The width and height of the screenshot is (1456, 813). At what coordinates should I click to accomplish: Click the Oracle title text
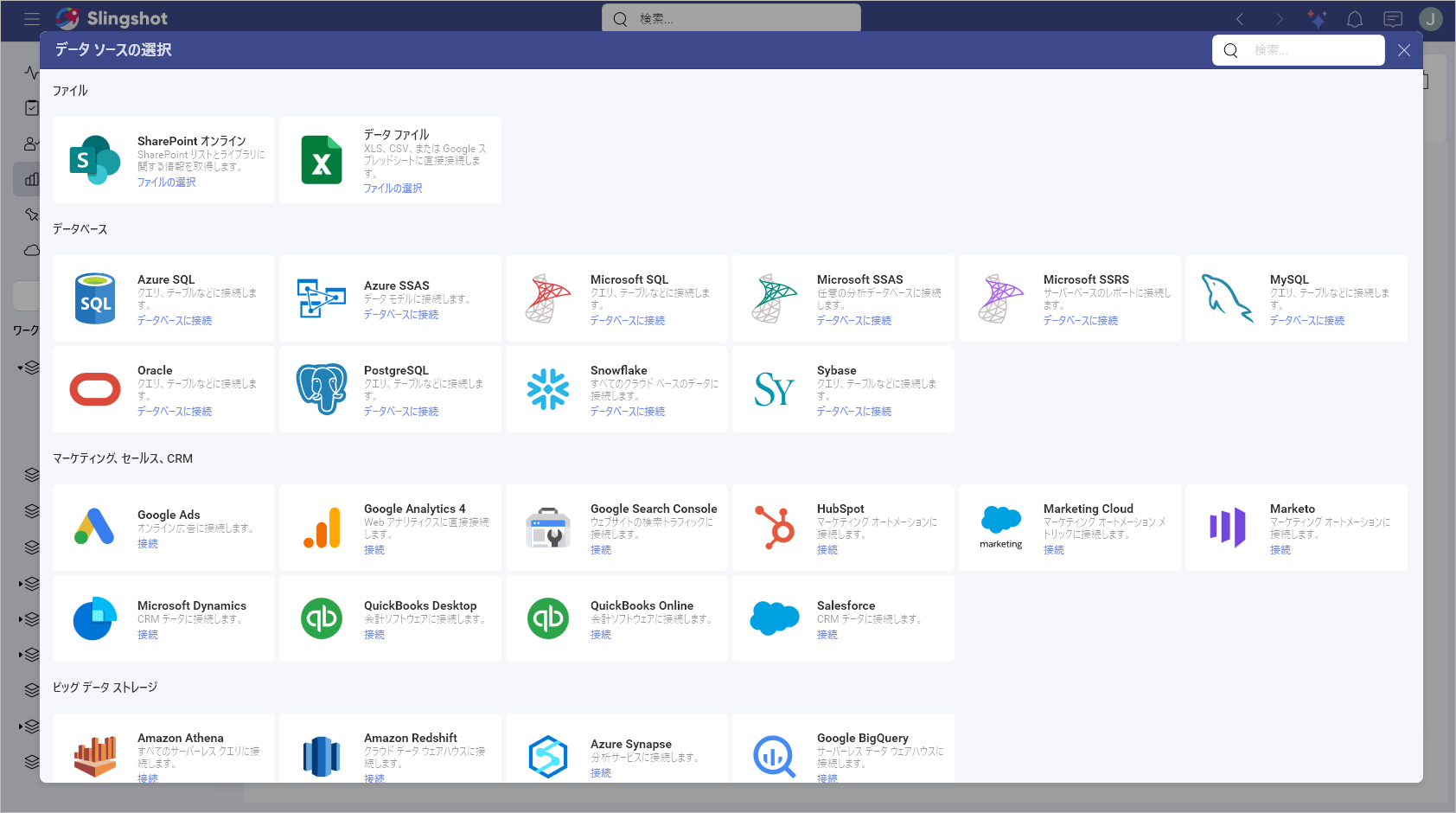click(155, 370)
